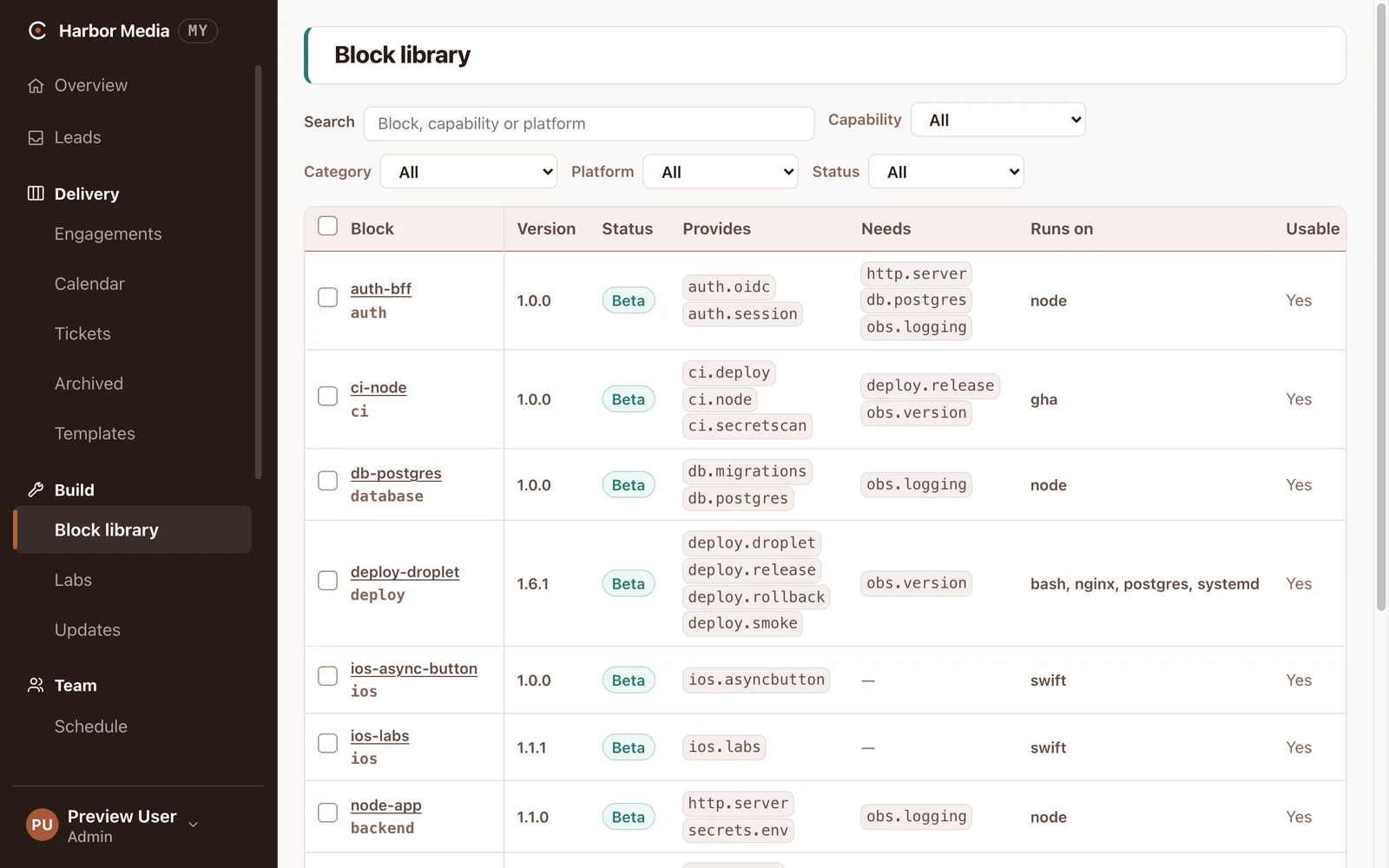This screenshot has height=868, width=1389.
Task: Open the Engagements menu item
Action: (108, 234)
